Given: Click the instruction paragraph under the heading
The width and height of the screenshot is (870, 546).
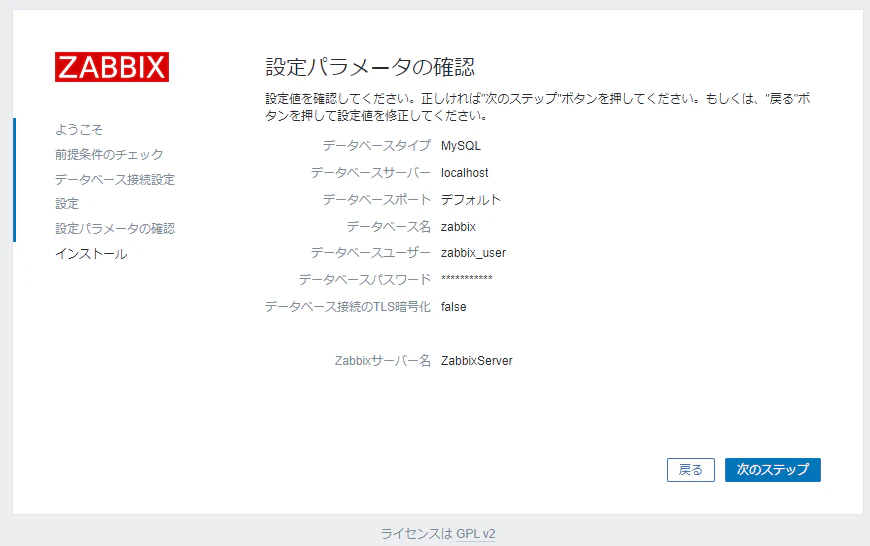Looking at the screenshot, I should tap(538, 107).
